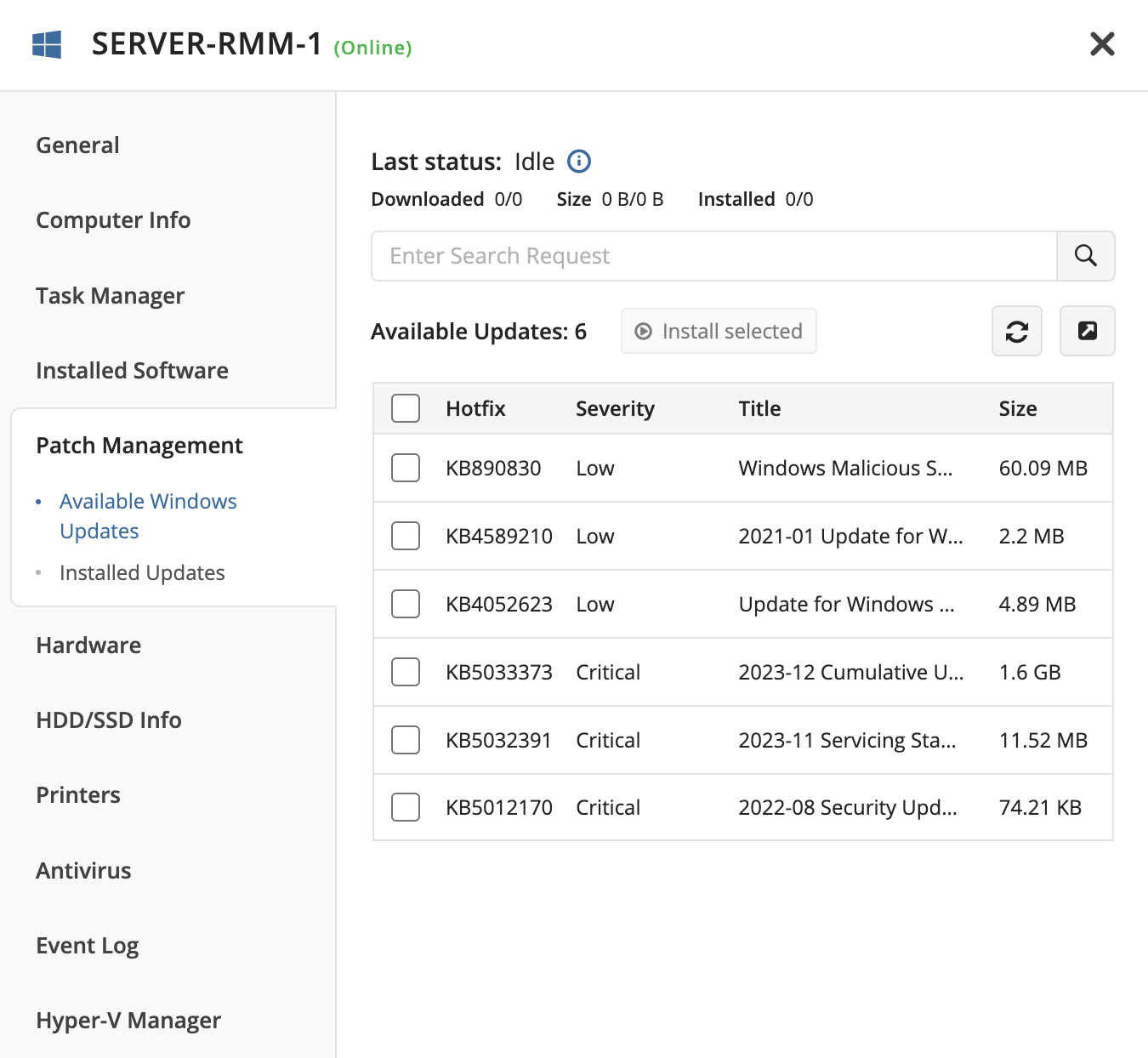Expand the Patch Management section
This screenshot has width=1148, height=1058.
click(139, 446)
